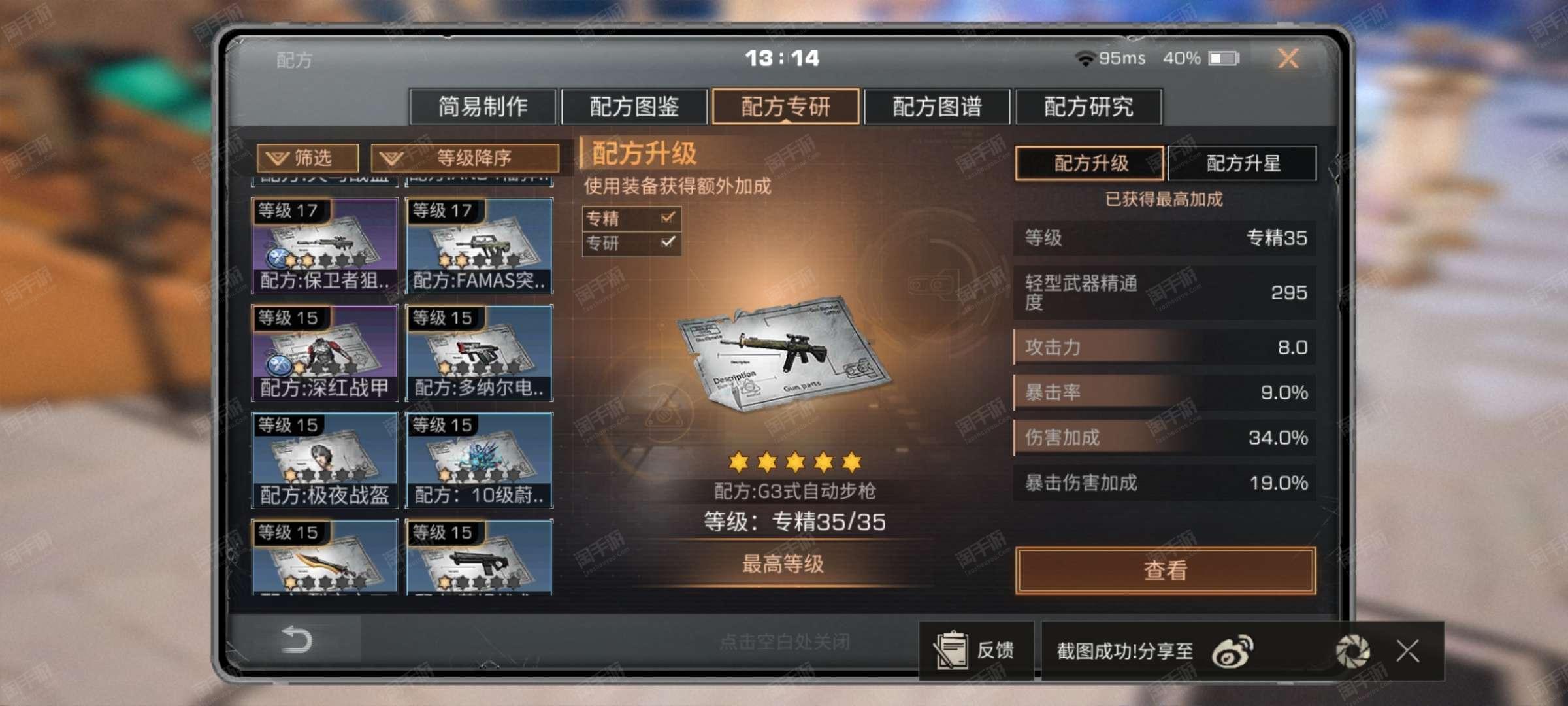Share screenshot to Weibo icon
Screen dimensions: 1568x706
tap(1232, 651)
